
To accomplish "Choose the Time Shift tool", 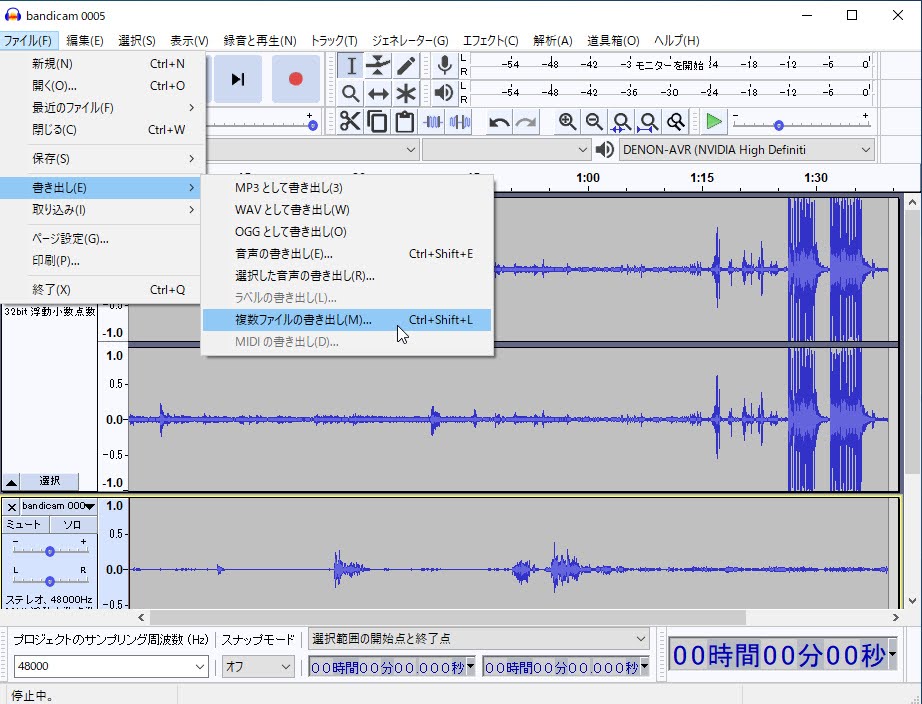I will pyautogui.click(x=378, y=94).
